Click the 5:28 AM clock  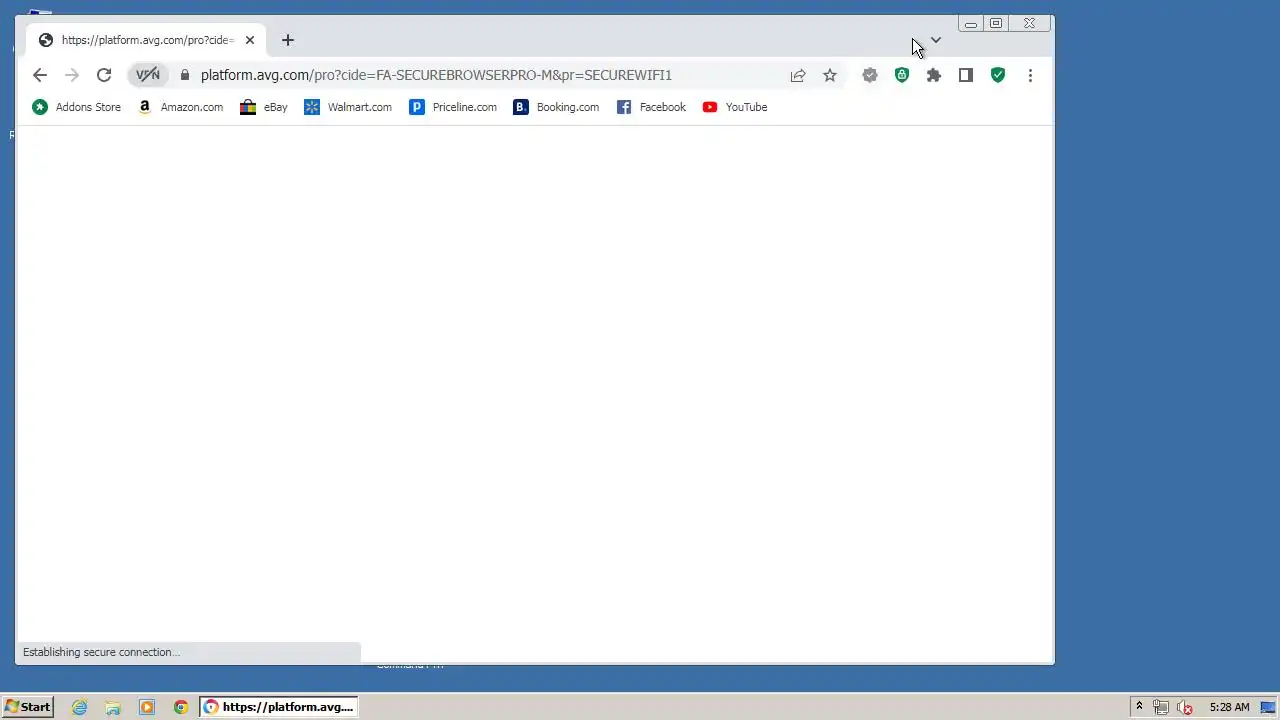click(1229, 707)
